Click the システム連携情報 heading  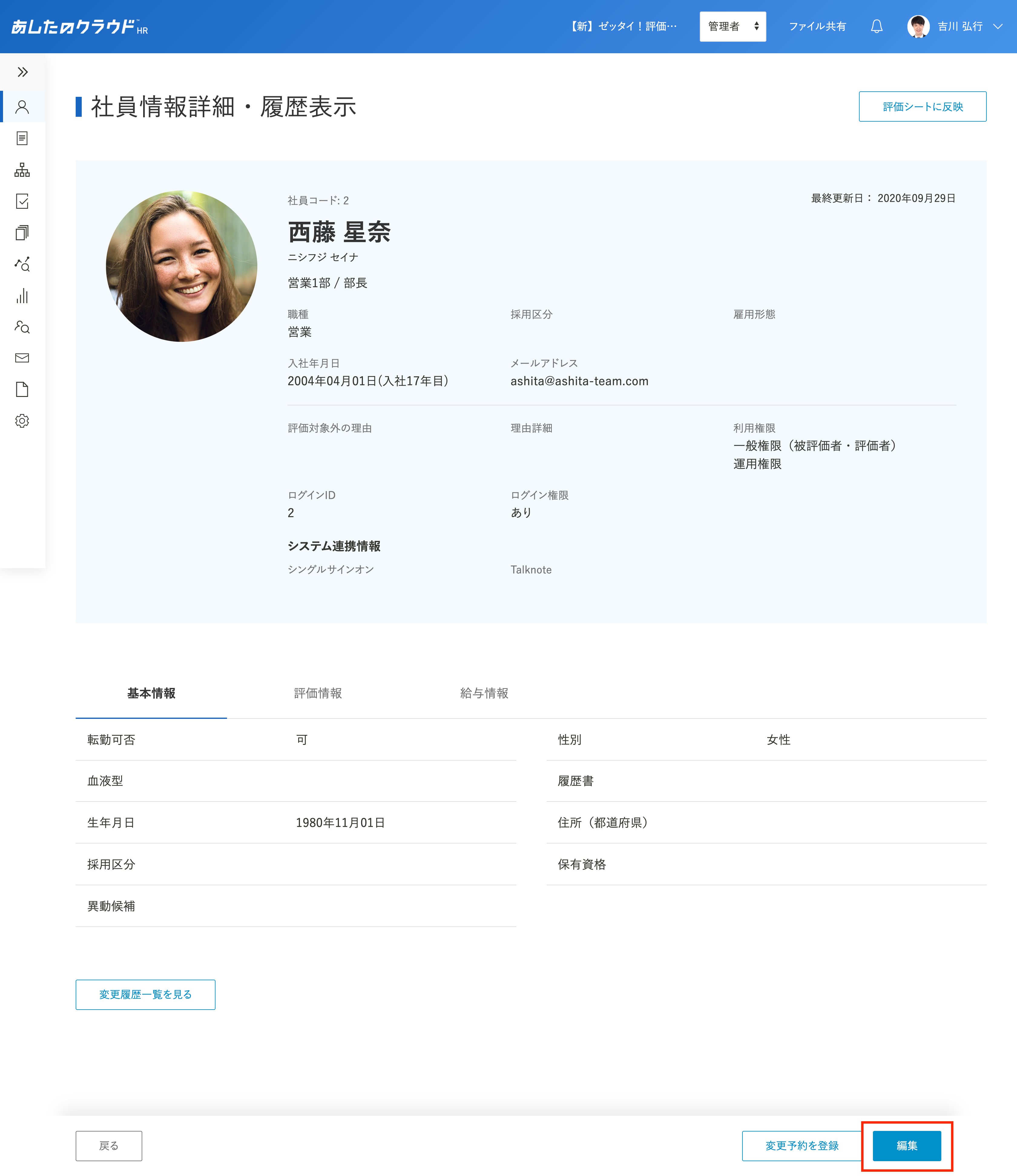pos(334,546)
